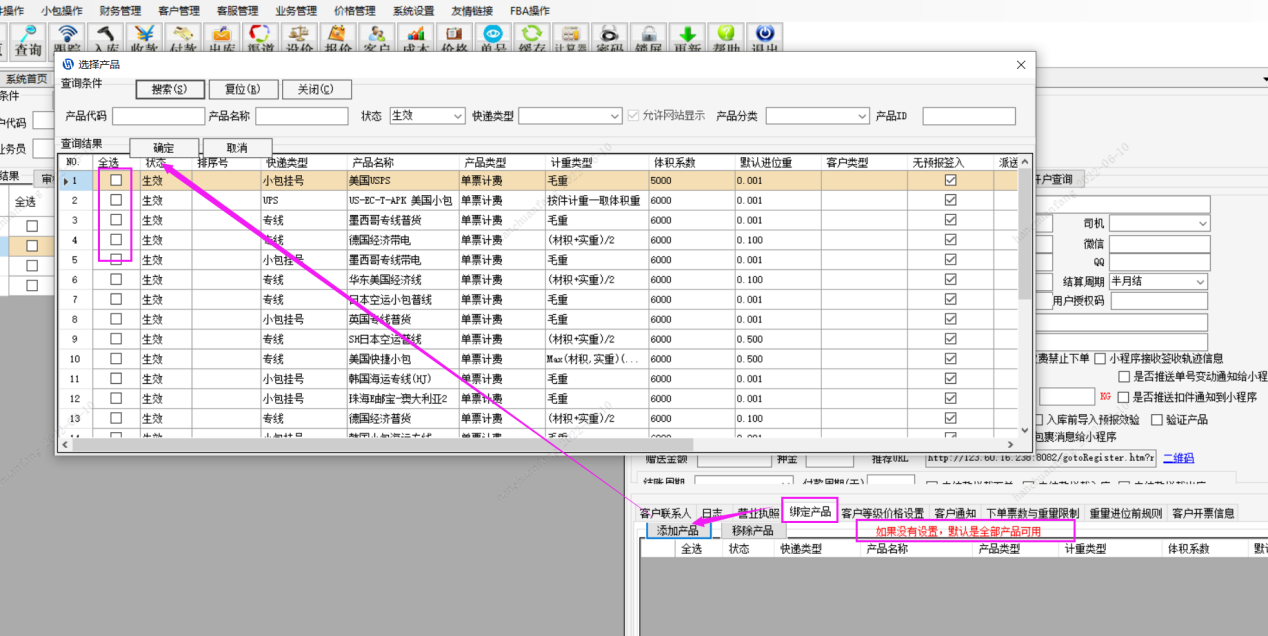This screenshot has width=1268, height=636.
Task: Click the 产品ID input field
Action: coord(968,116)
